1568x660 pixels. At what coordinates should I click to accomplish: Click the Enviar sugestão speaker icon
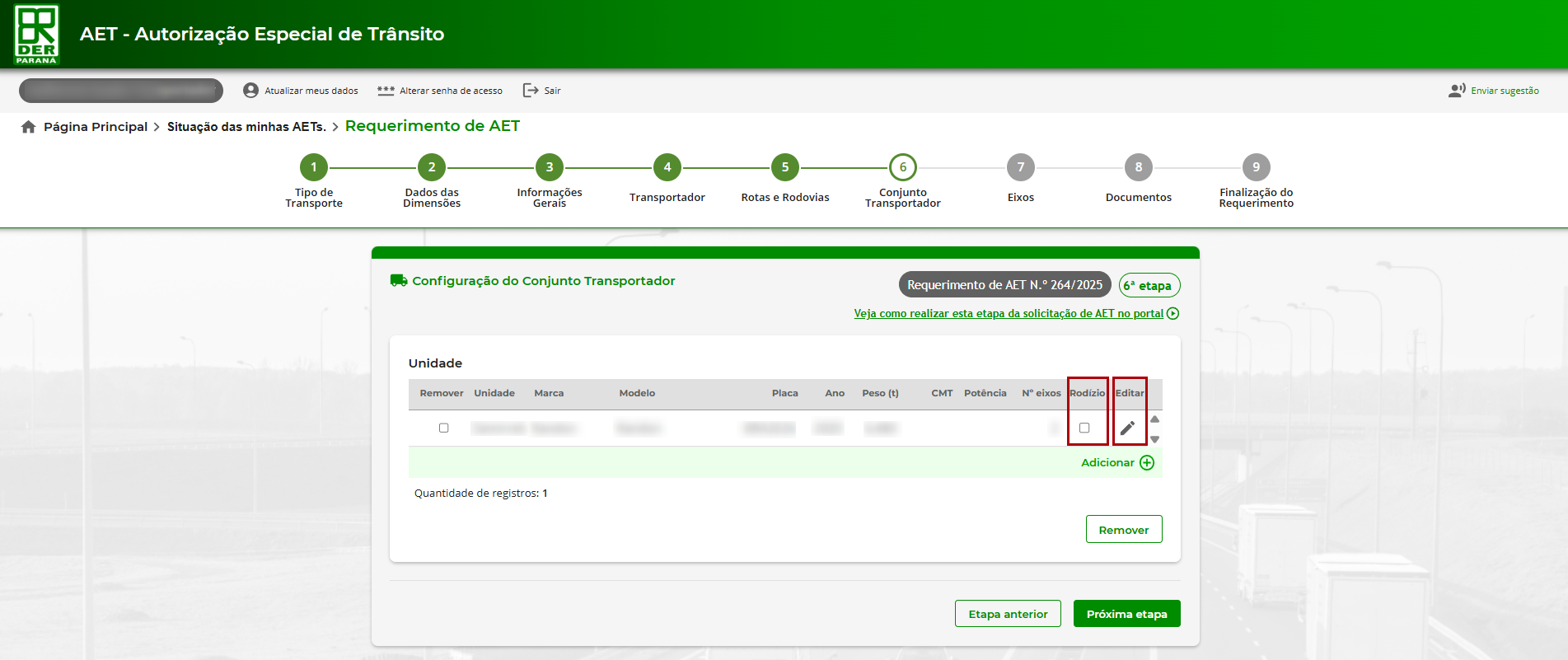[1457, 91]
